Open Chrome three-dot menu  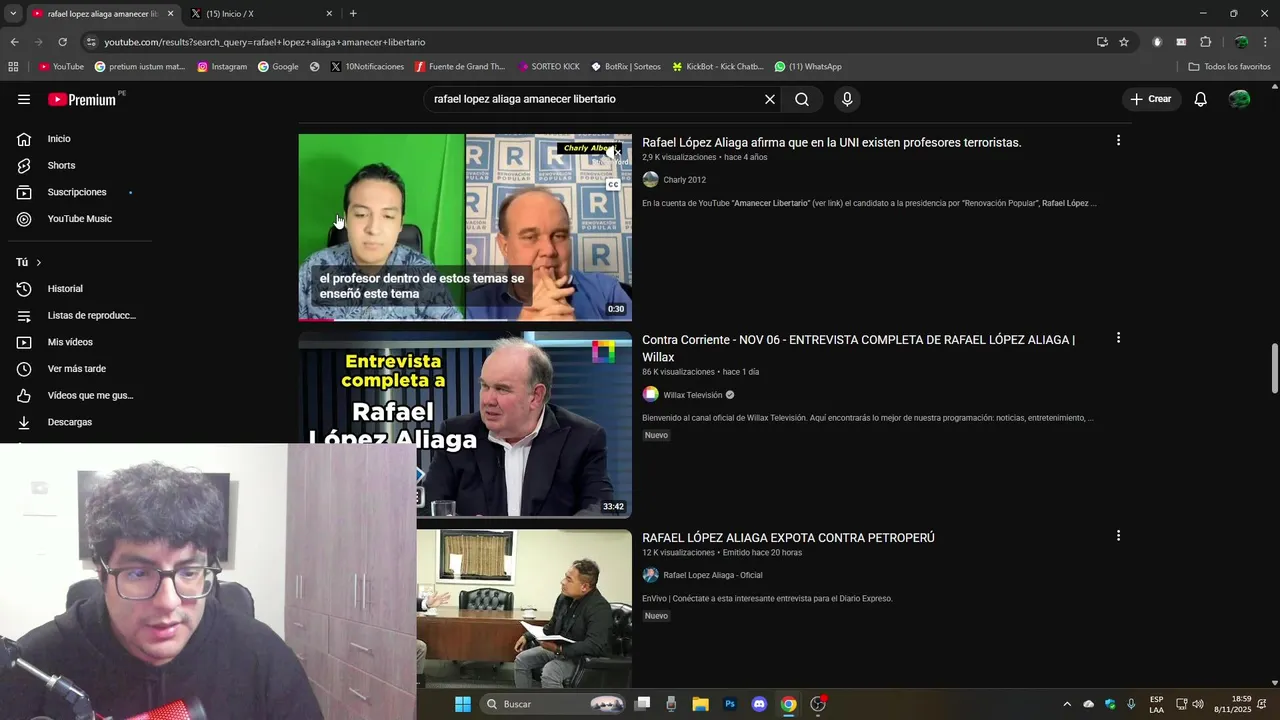pyautogui.click(x=1266, y=42)
